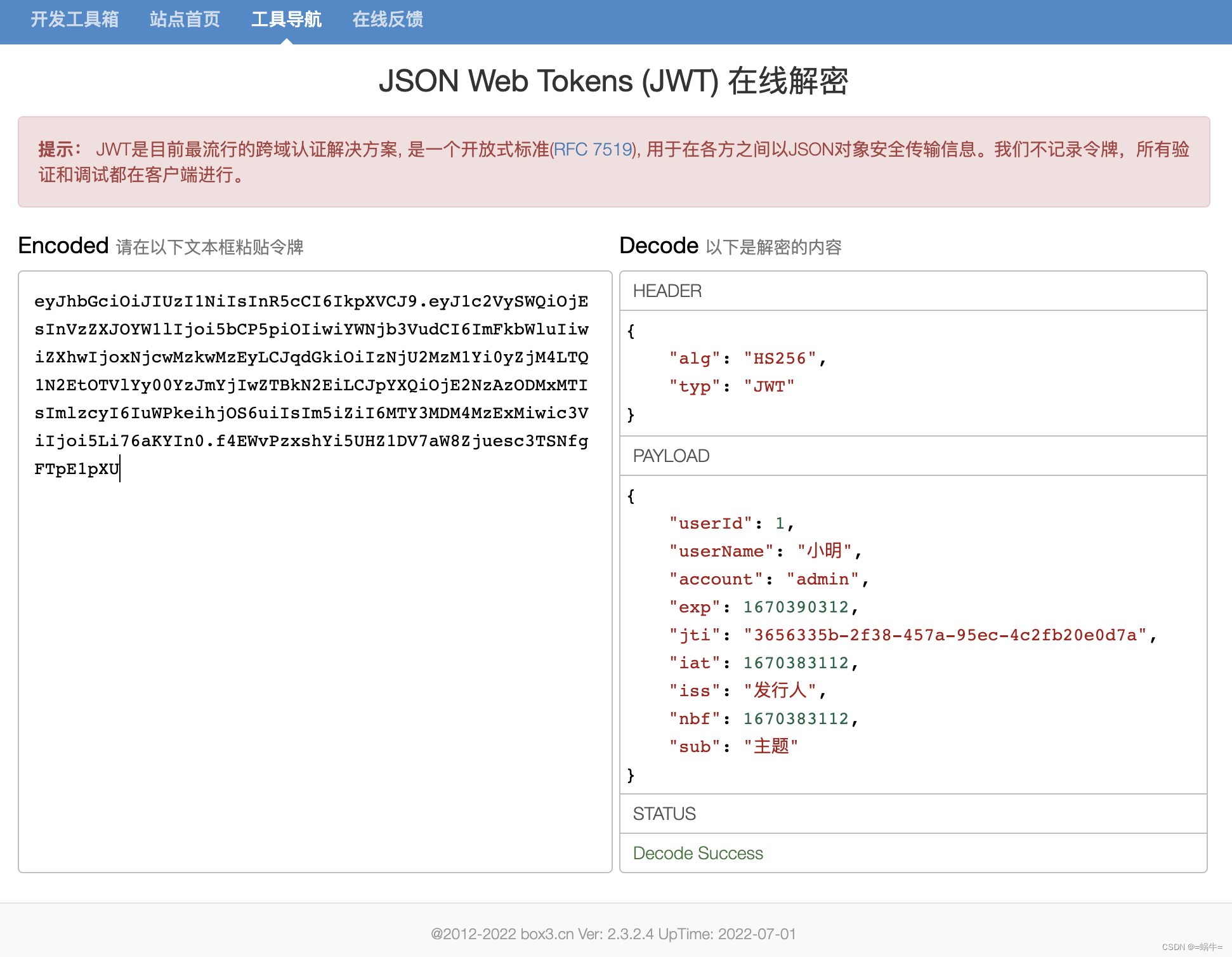Click the footer box3.cn version text
This screenshot has width=1232, height=957.
click(x=613, y=934)
